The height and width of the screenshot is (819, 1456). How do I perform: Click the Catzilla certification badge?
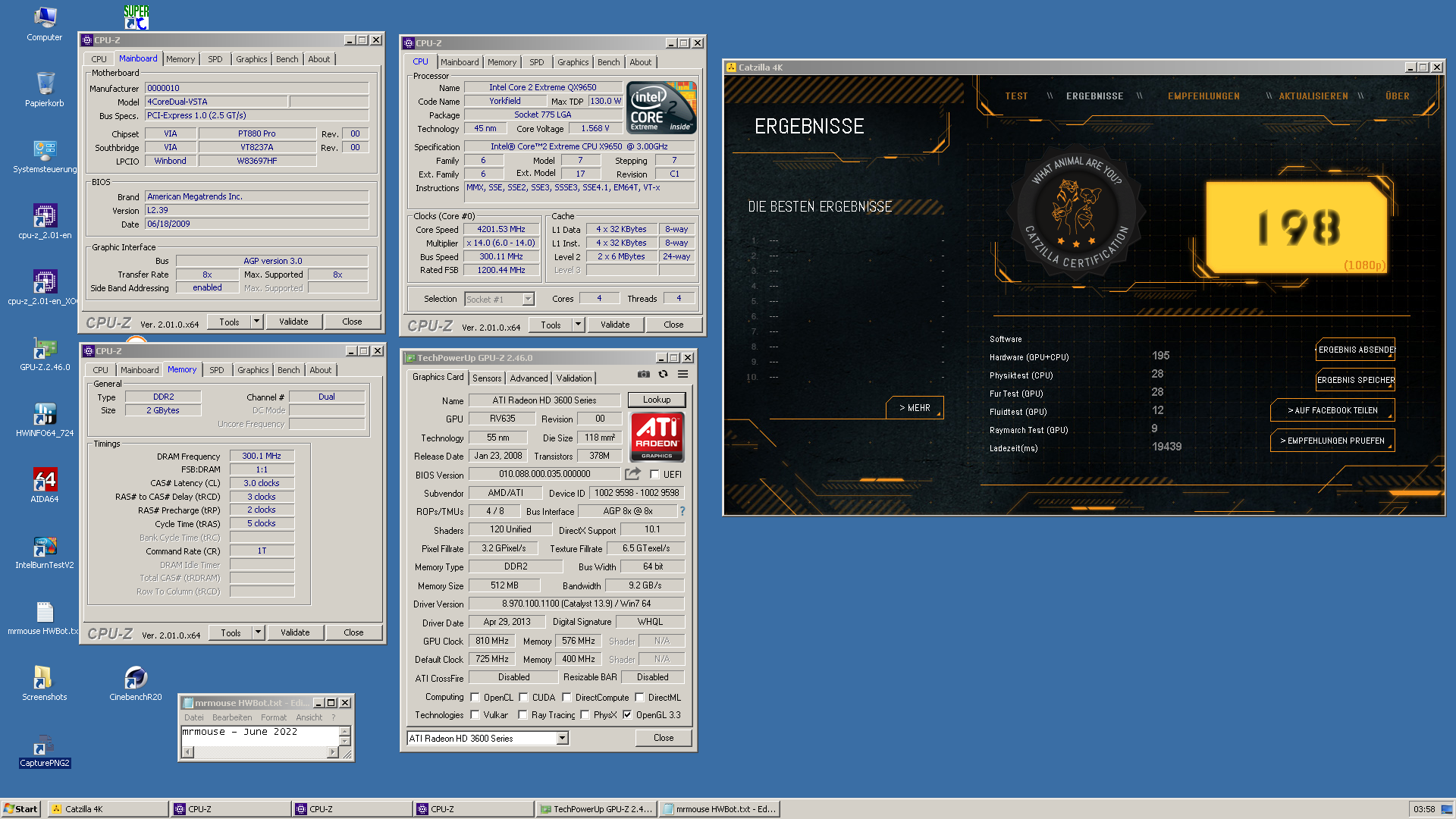[x=1076, y=215]
